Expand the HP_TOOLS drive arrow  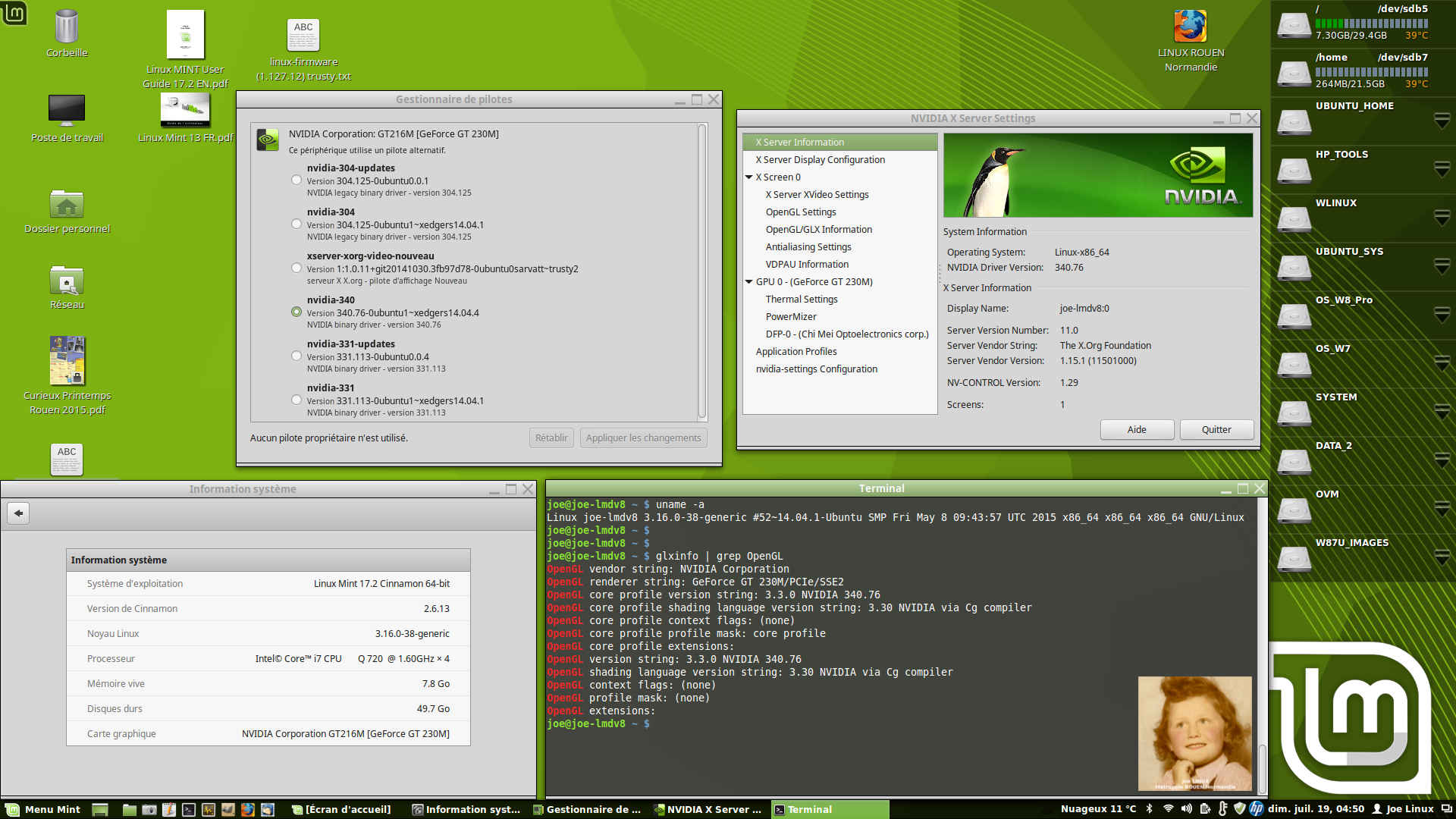[x=1442, y=168]
